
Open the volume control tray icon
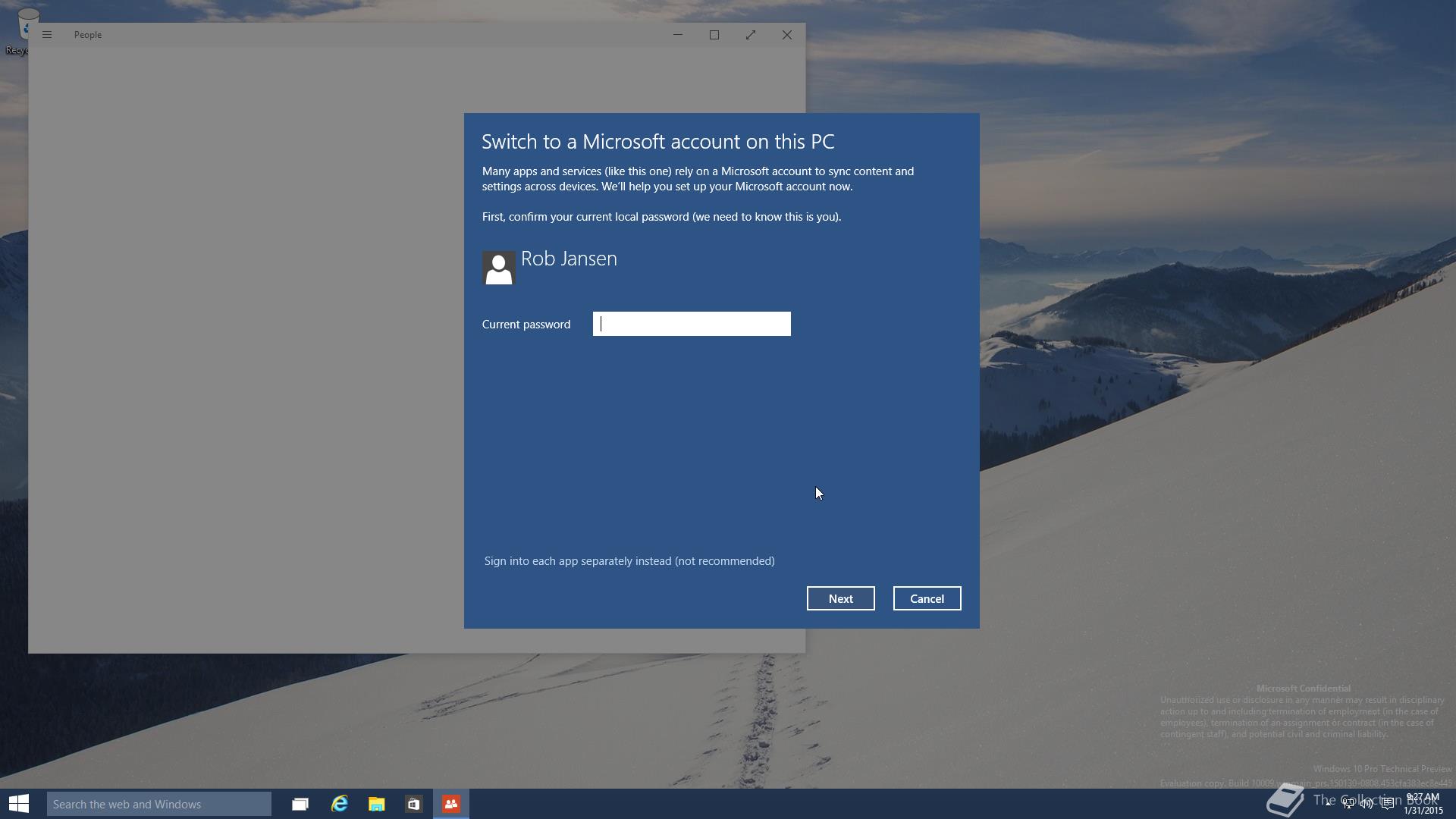[x=1367, y=804]
